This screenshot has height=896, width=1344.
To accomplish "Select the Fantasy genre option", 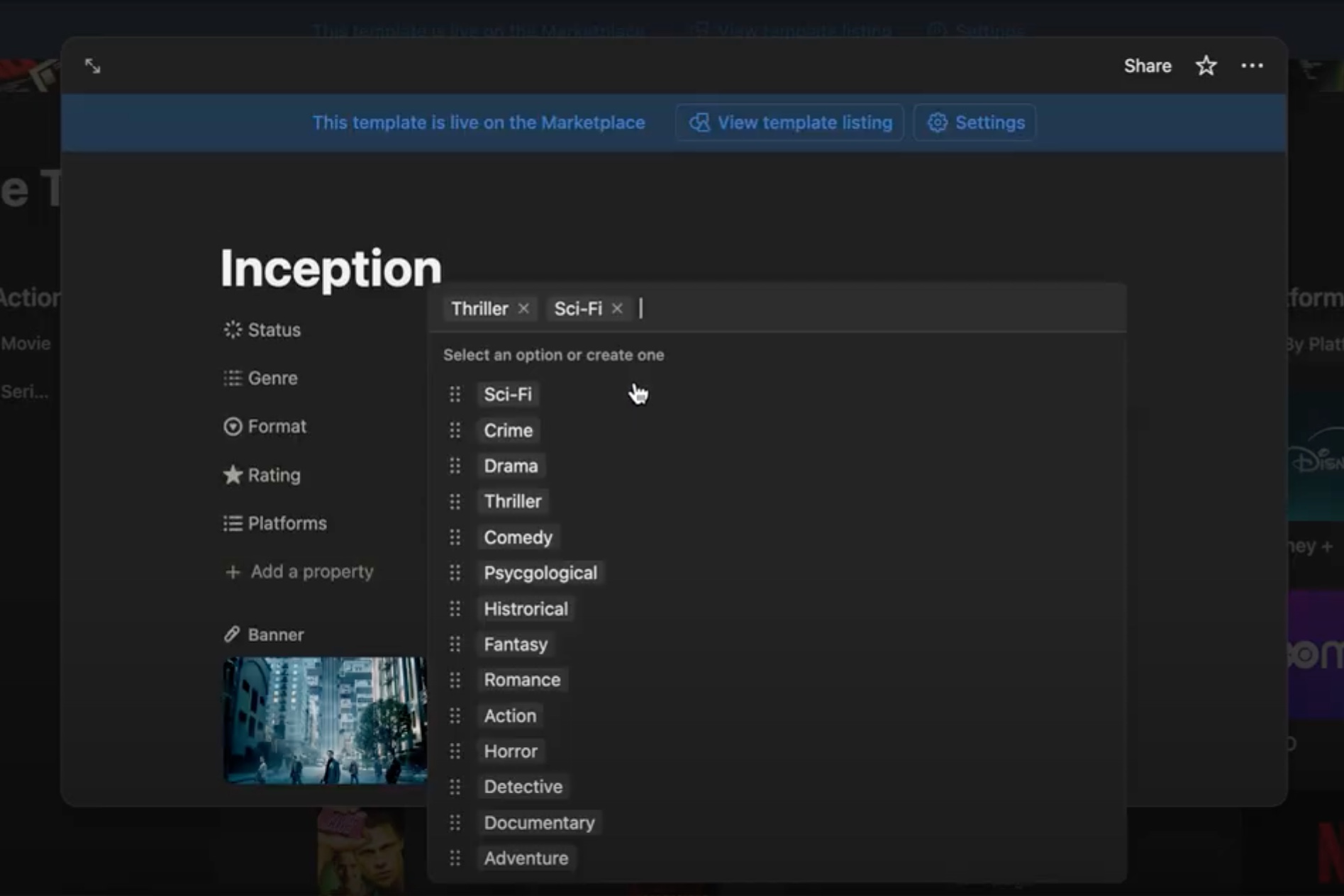I will pyautogui.click(x=516, y=644).
